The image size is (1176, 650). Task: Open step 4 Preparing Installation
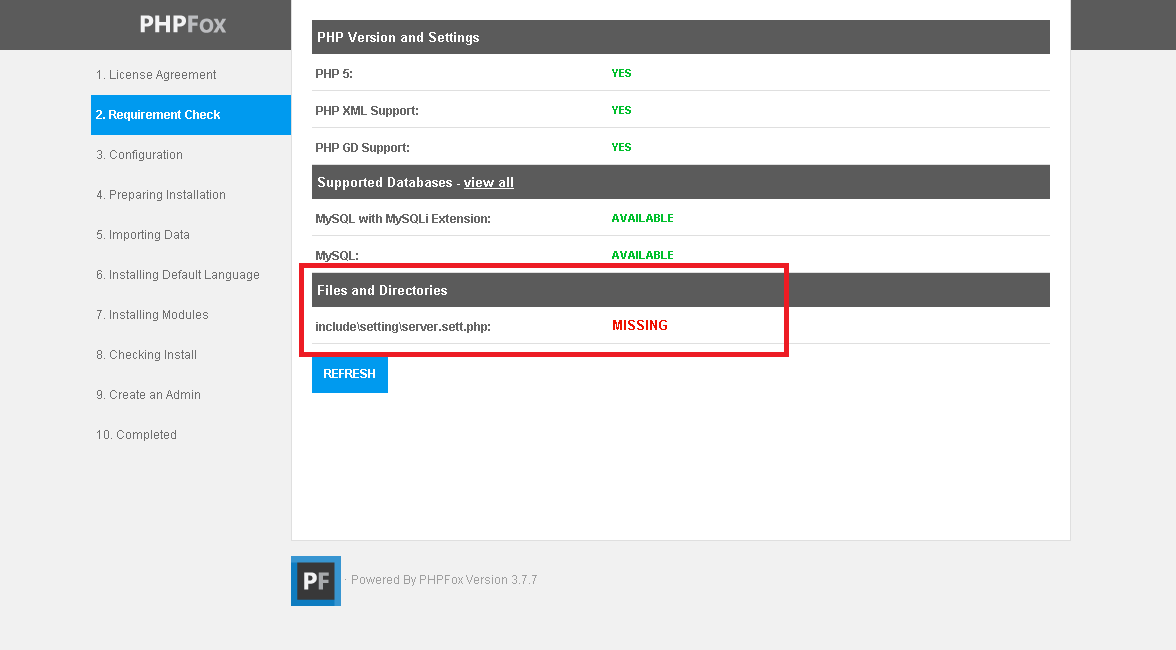click(x=160, y=194)
